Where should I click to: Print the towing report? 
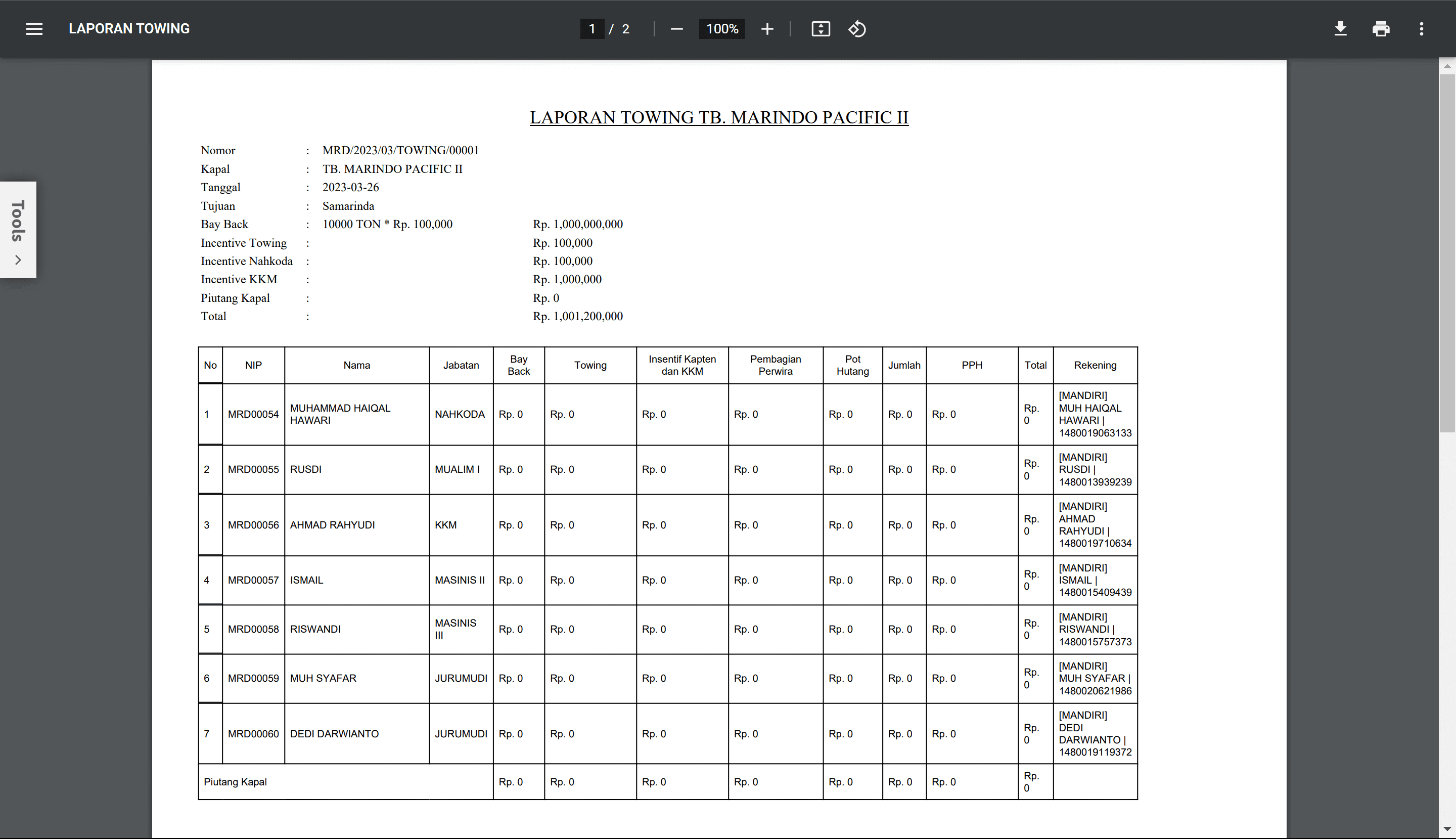click(x=1381, y=29)
